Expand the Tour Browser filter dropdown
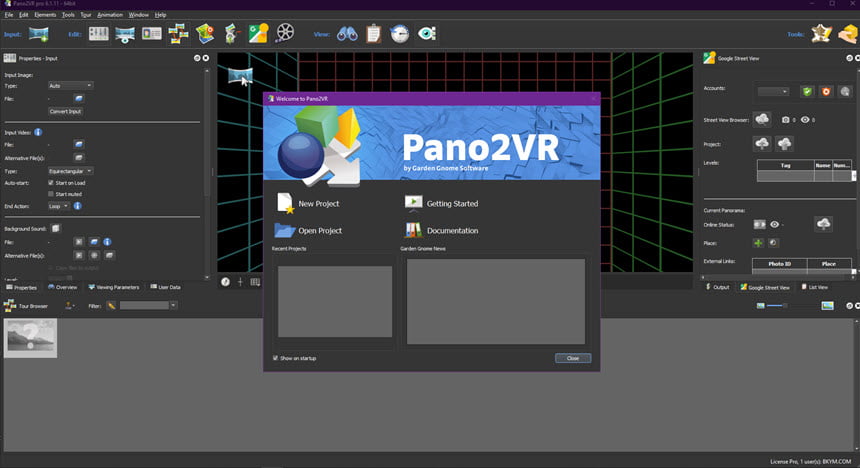 (173, 306)
